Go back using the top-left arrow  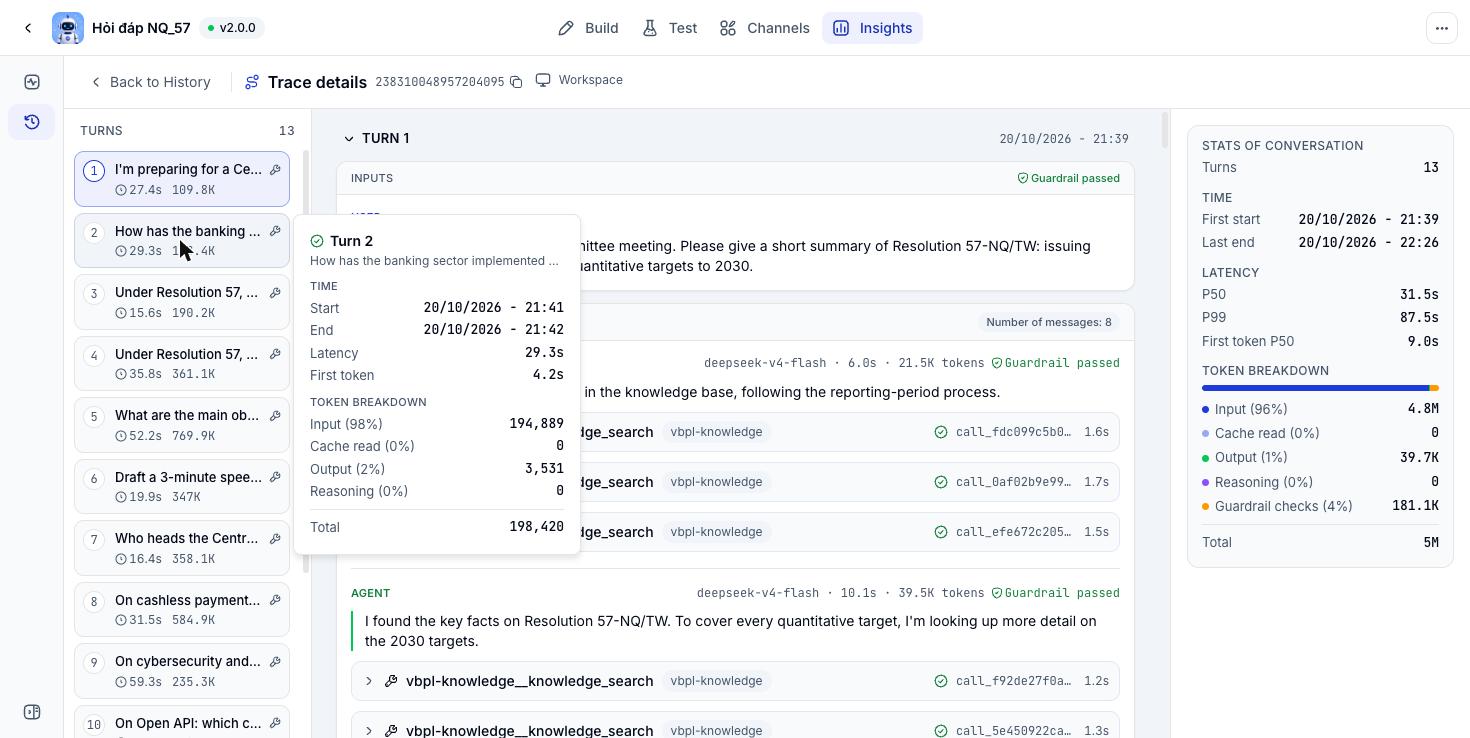[x=28, y=28]
